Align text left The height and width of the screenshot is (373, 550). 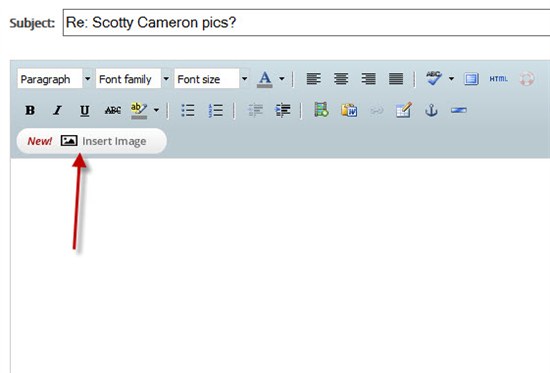(x=314, y=79)
